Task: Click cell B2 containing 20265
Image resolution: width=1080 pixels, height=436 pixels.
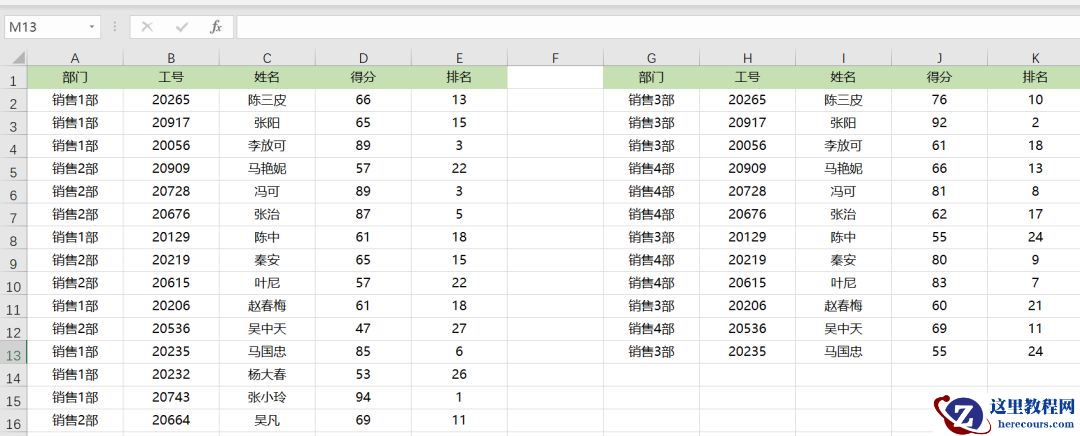Action: (x=171, y=100)
